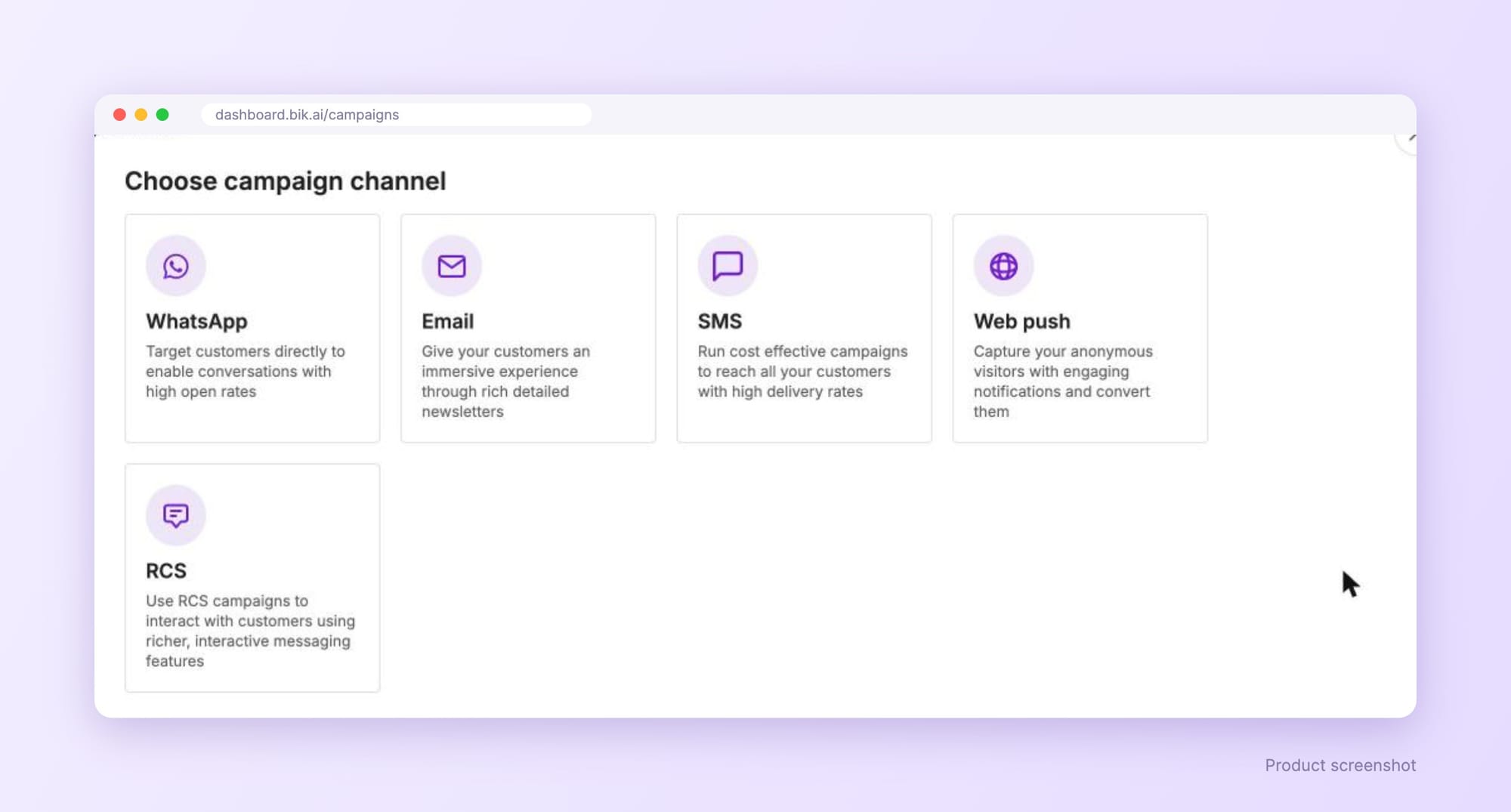This screenshot has height=812, width=1511.
Task: Click 'Target customers directly to enable conversations' description
Action: (246, 372)
